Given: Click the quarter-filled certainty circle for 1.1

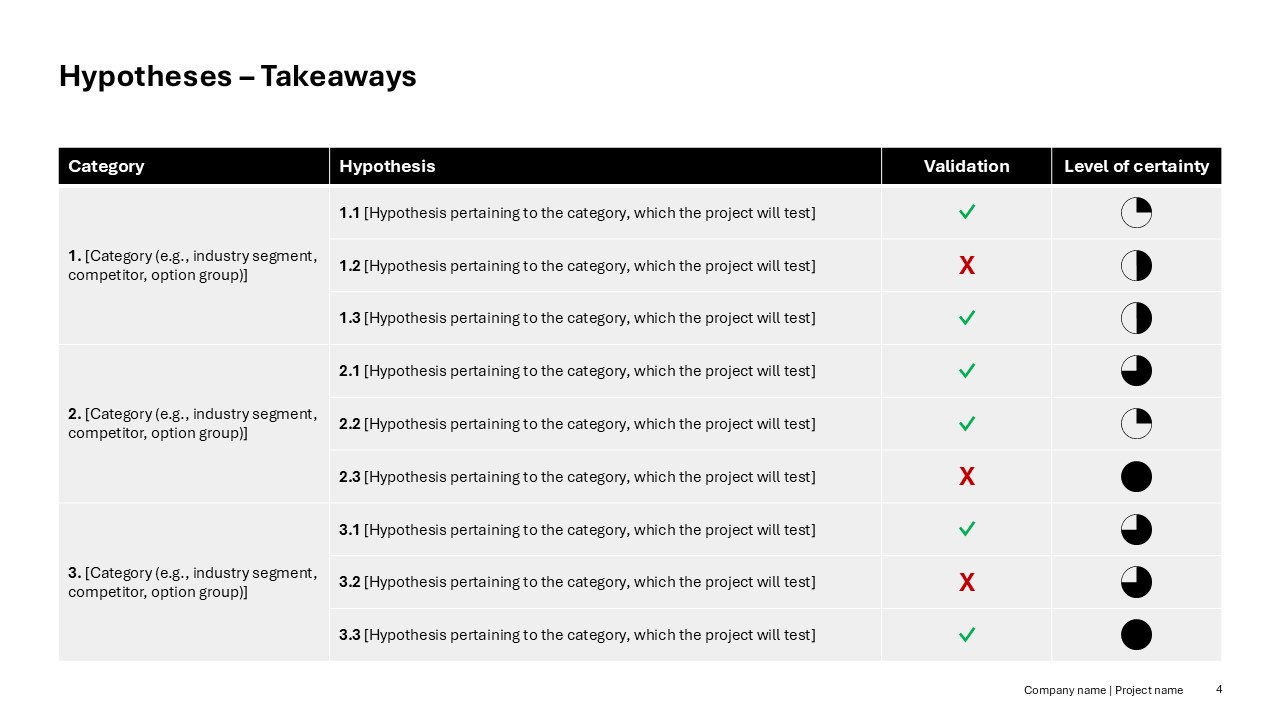Looking at the screenshot, I should [x=1136, y=213].
